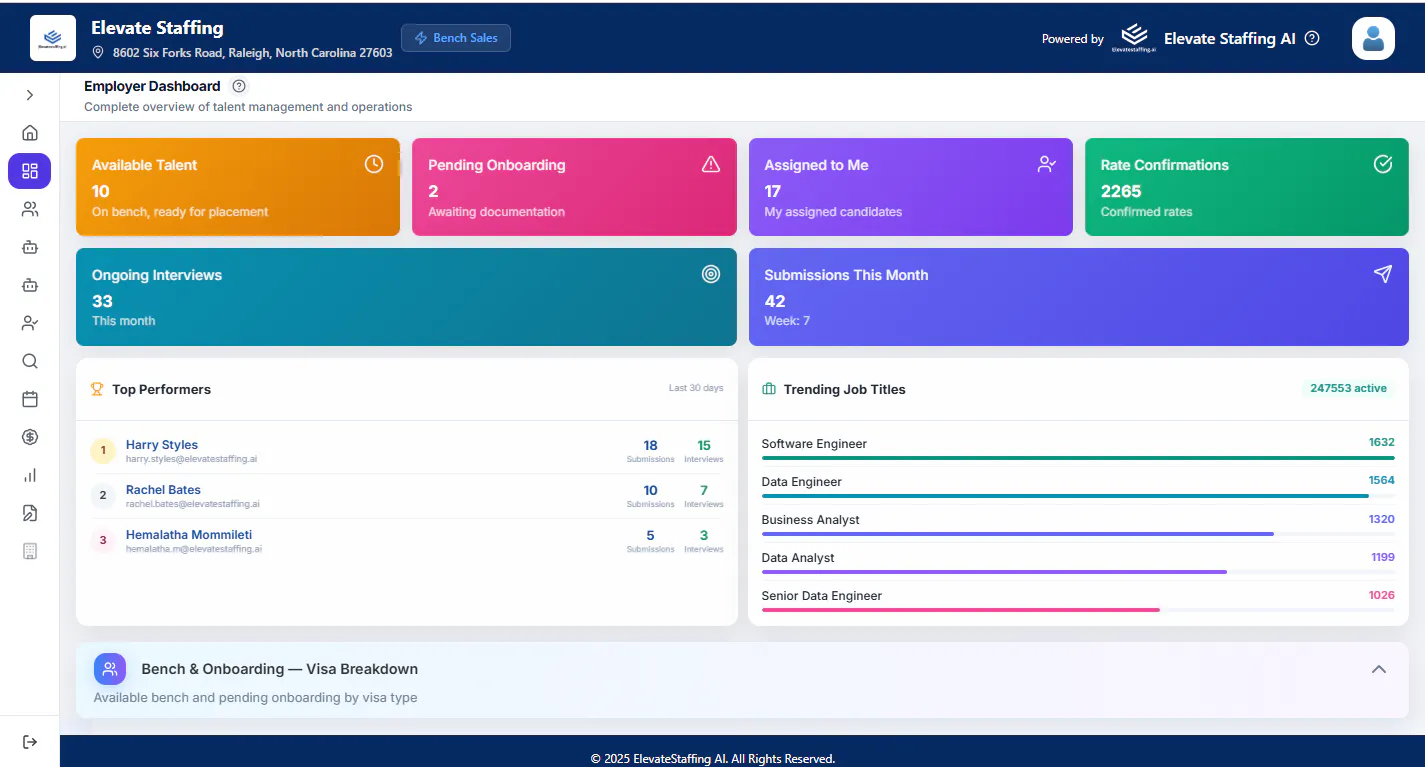1425x767 pixels.
Task: Click the 8602 Six Forks Road address
Action: (253, 52)
